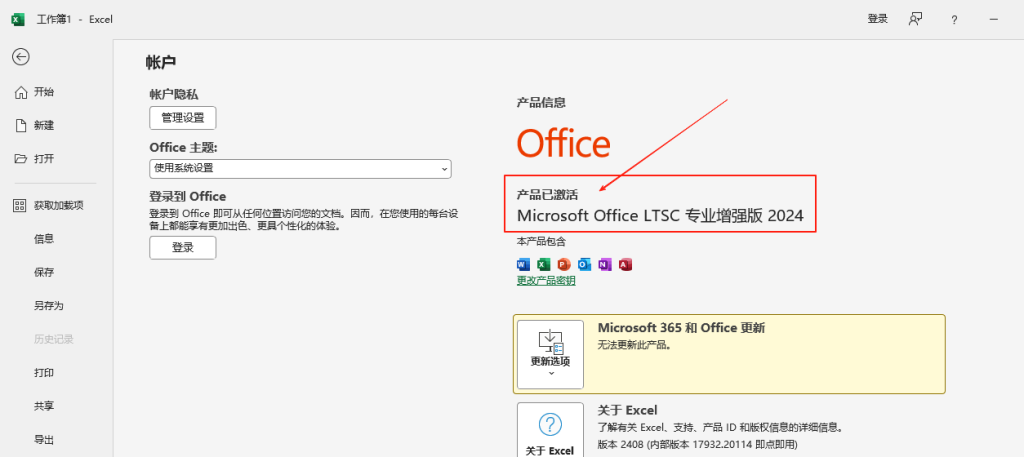The width and height of the screenshot is (1024, 457).
Task: Click the home icon beside 开始
Action: [x=21, y=92]
